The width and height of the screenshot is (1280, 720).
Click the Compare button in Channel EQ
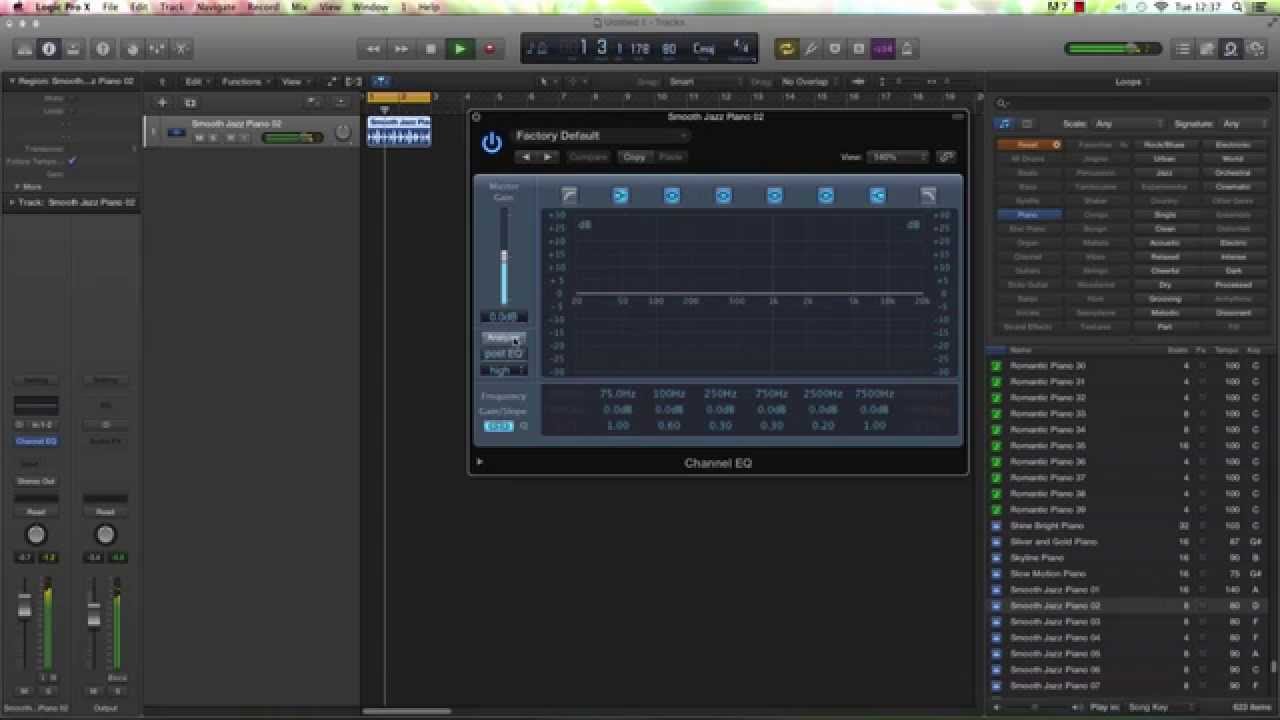588,157
